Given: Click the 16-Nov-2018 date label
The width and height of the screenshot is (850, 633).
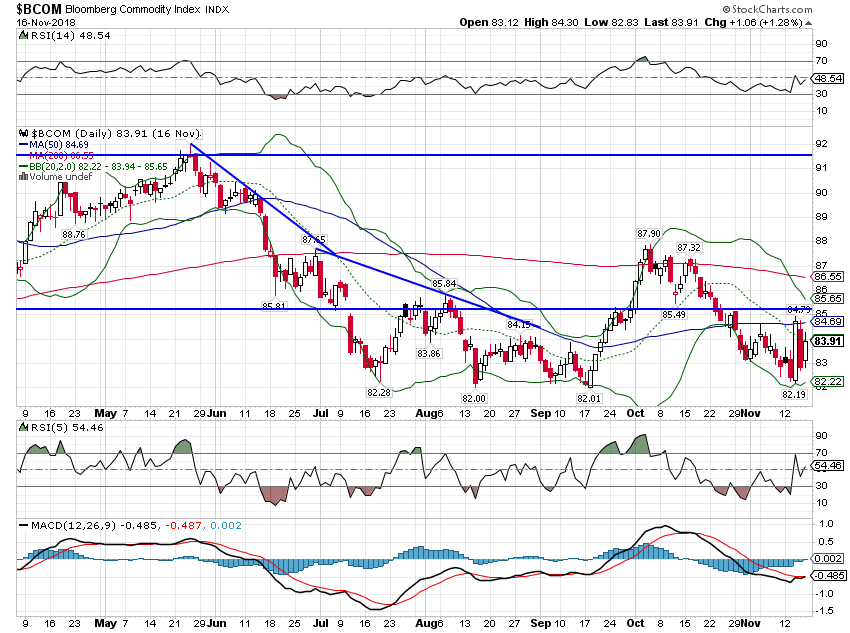Looking at the screenshot, I should click(46, 23).
